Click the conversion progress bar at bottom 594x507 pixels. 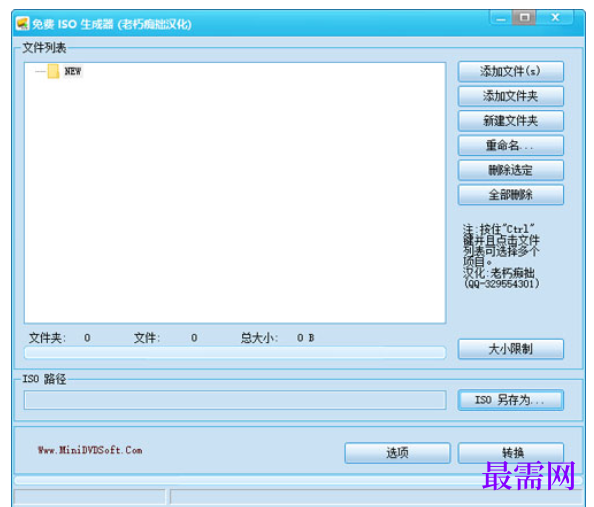297,480
